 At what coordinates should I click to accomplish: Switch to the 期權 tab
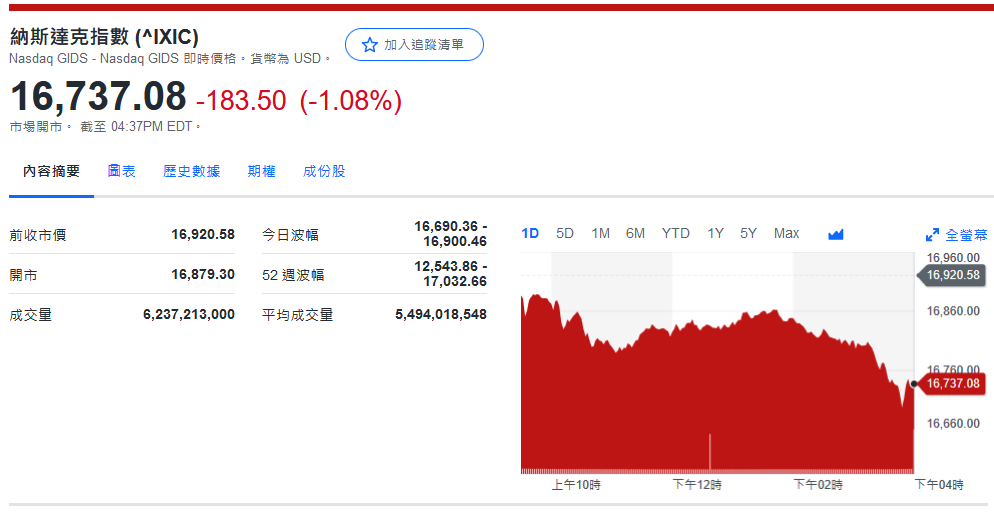click(261, 171)
